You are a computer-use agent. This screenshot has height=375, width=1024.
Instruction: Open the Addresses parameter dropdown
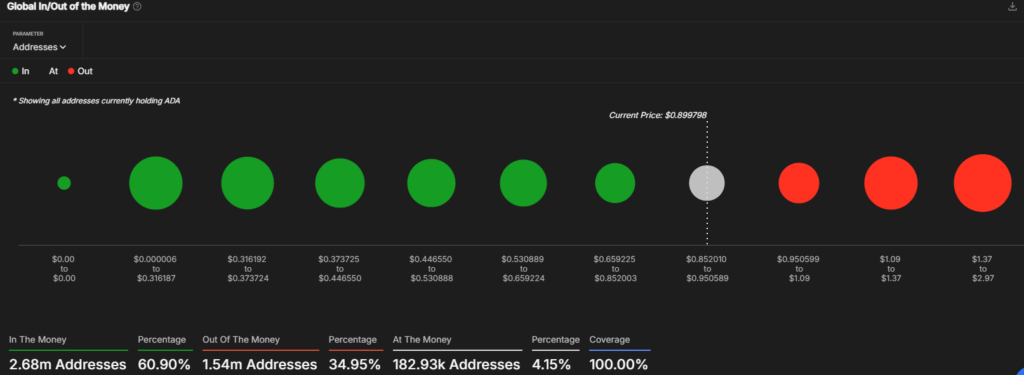click(x=39, y=47)
